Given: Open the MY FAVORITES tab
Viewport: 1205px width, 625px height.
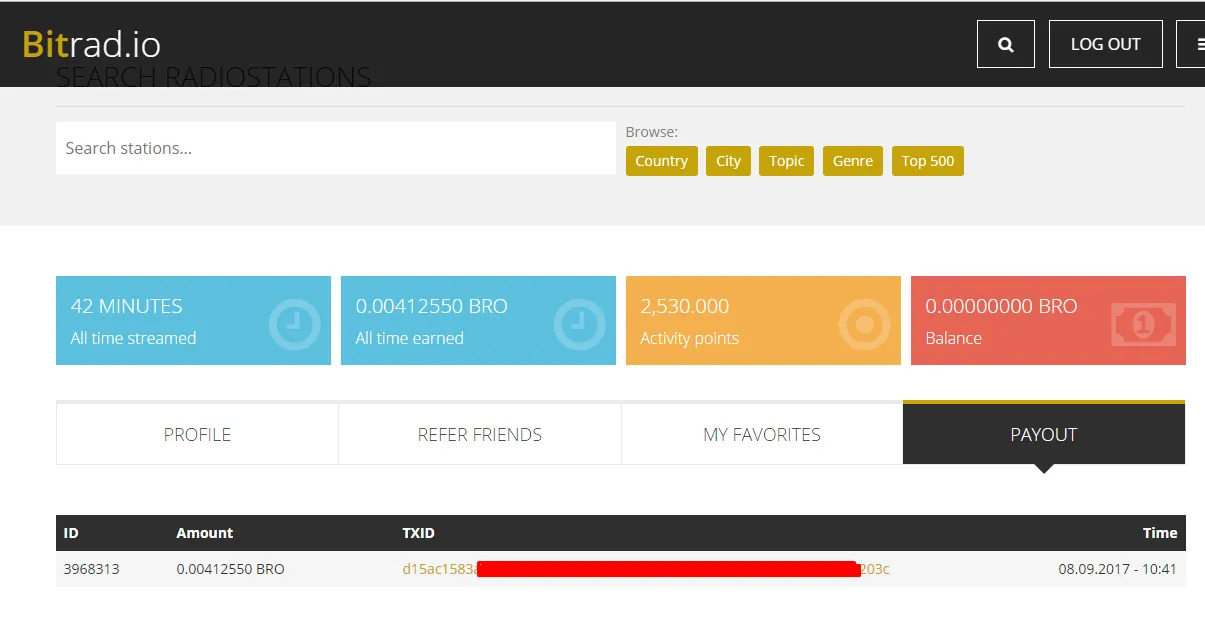Looking at the screenshot, I should pos(762,434).
